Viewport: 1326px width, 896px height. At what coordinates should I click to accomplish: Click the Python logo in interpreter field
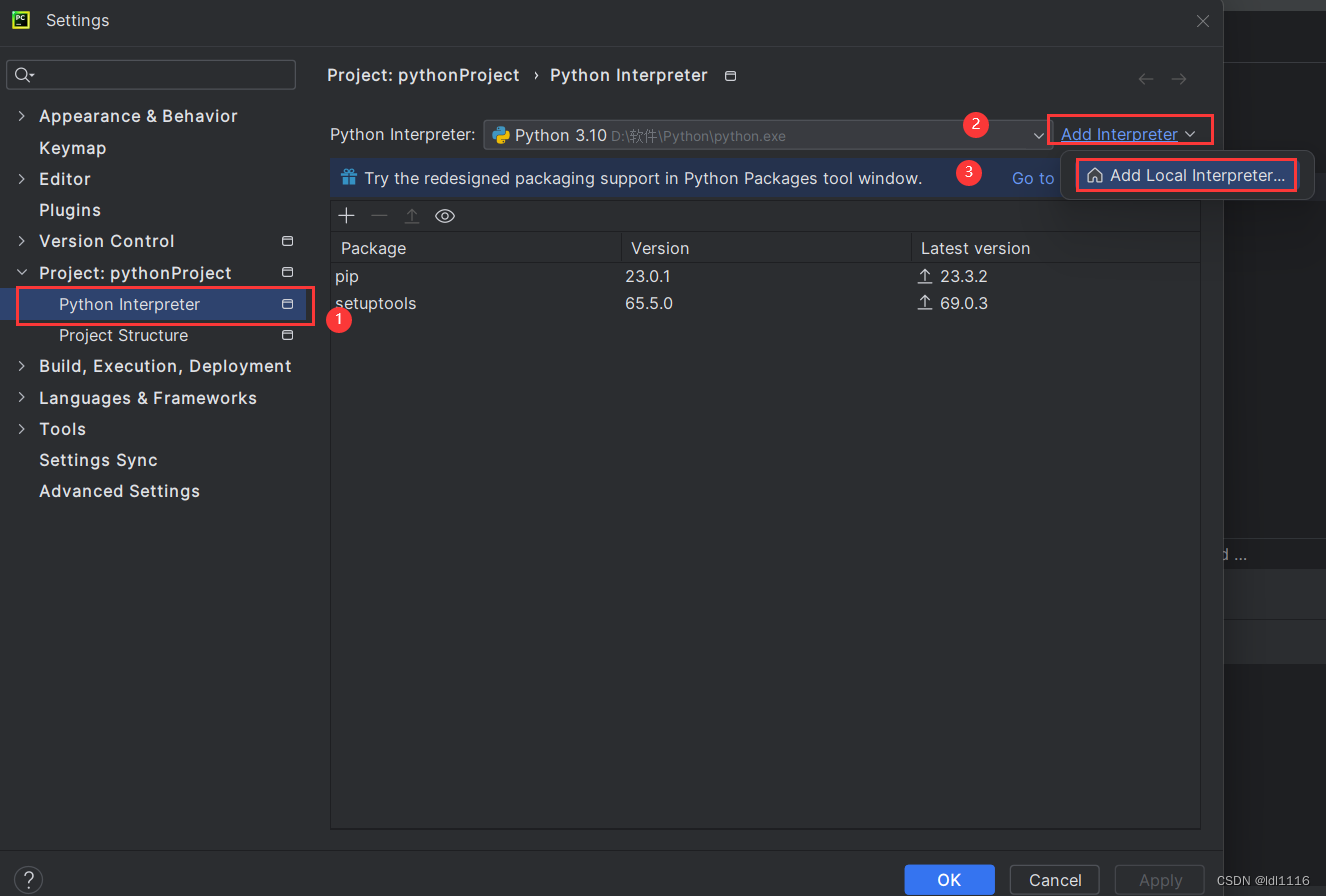click(x=501, y=135)
